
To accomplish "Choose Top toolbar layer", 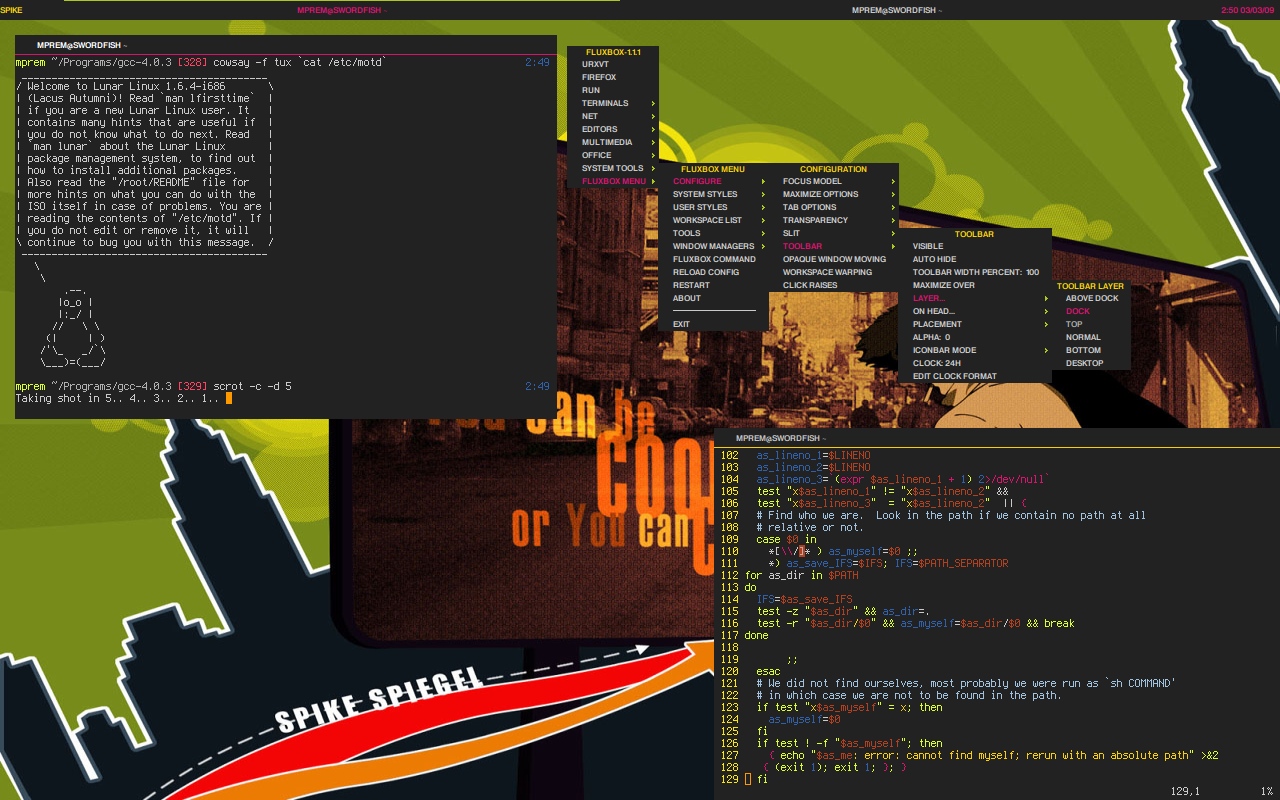I will pyautogui.click(x=1091, y=324).
